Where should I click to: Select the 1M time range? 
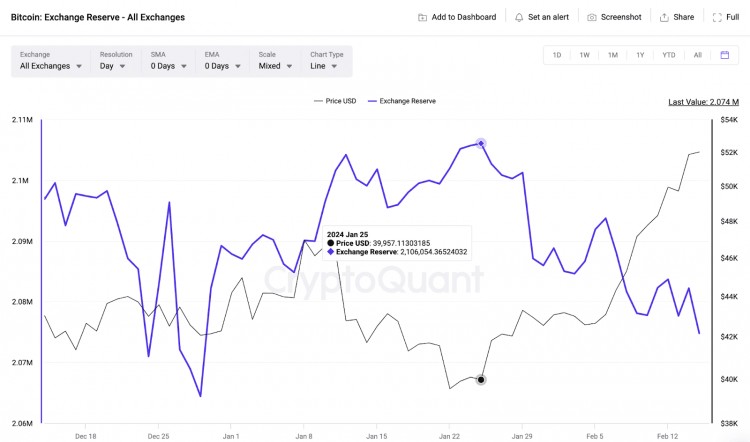pyautogui.click(x=612, y=55)
